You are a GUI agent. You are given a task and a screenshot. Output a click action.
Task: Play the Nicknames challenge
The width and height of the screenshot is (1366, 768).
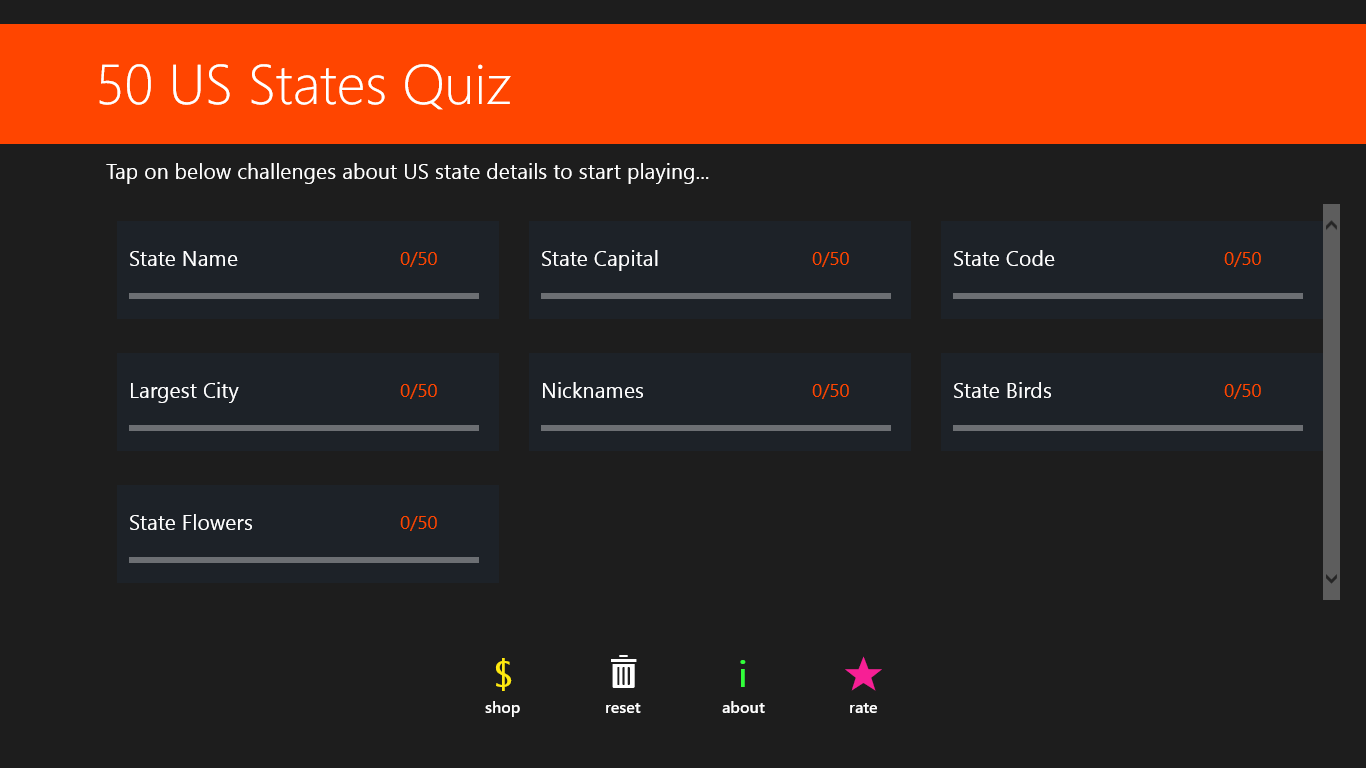click(x=719, y=402)
